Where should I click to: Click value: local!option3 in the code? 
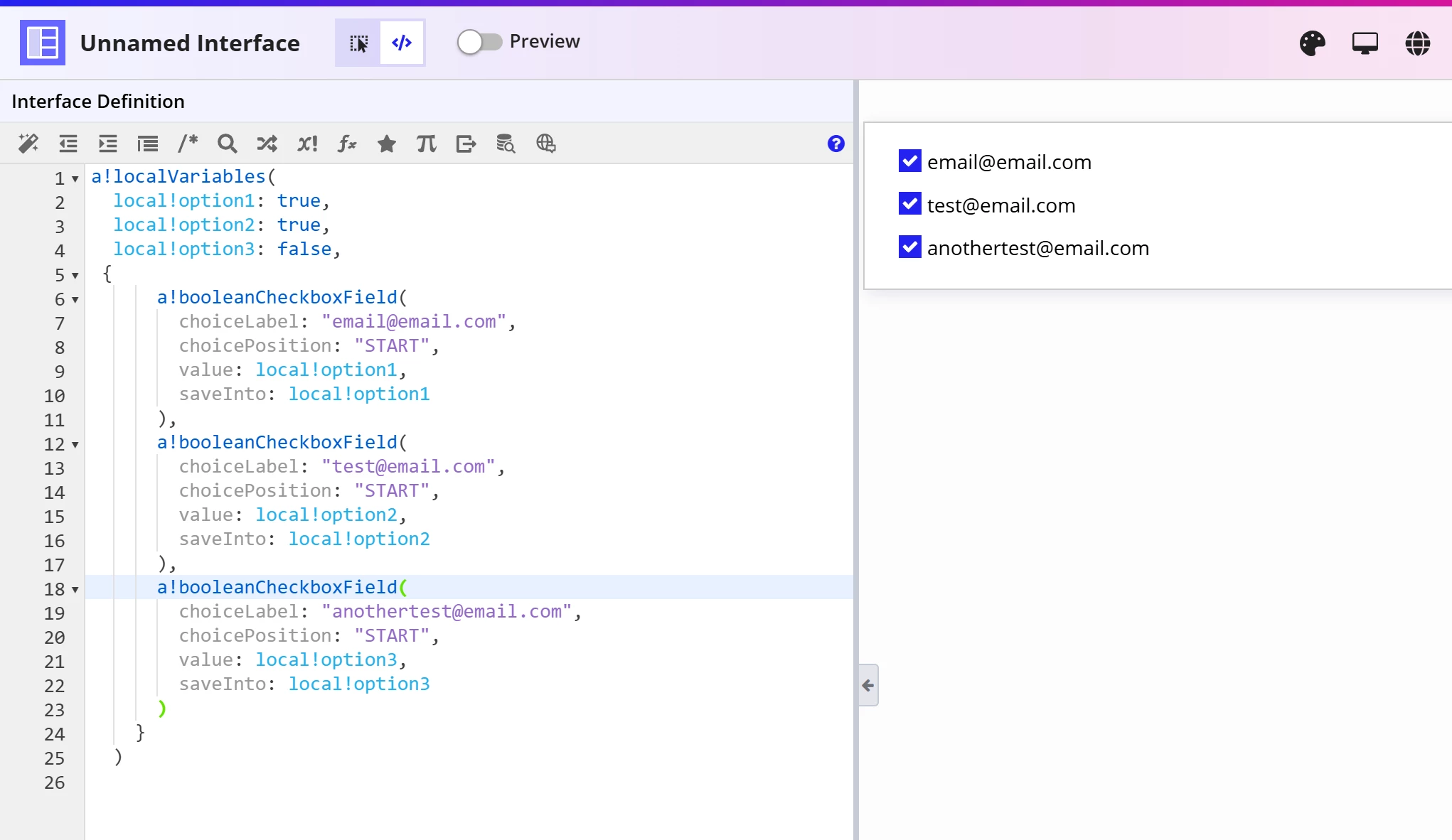coord(288,660)
